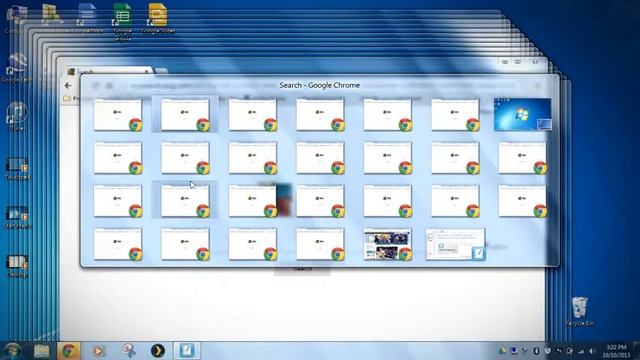Click the Chrome taskbar button
This screenshot has width=640, height=360.
[68, 351]
